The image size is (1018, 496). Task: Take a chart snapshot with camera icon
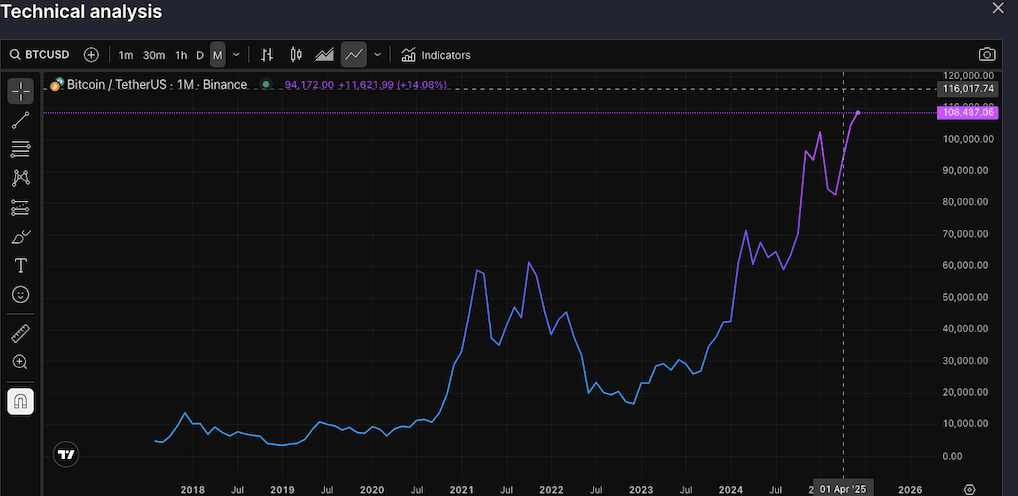click(x=987, y=55)
